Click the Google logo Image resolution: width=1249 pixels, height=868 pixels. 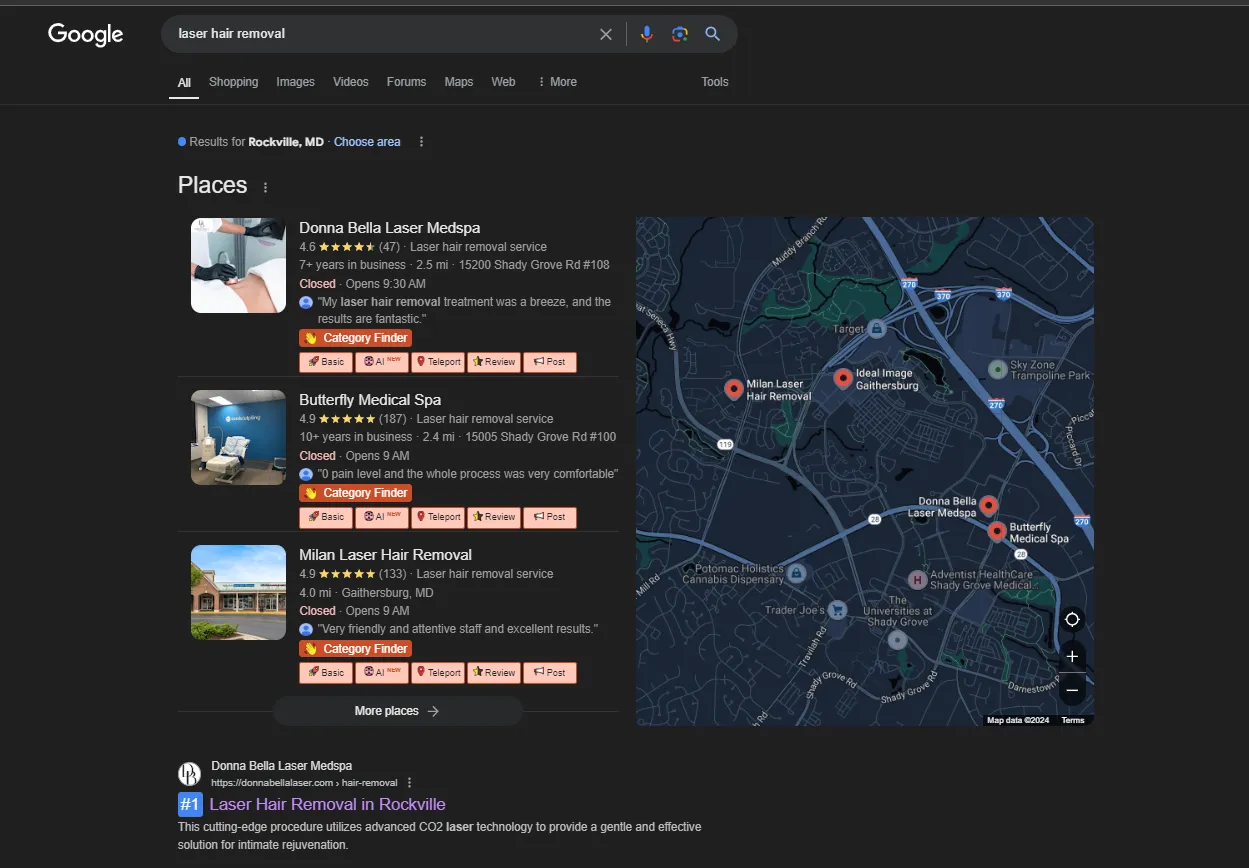(x=86, y=34)
